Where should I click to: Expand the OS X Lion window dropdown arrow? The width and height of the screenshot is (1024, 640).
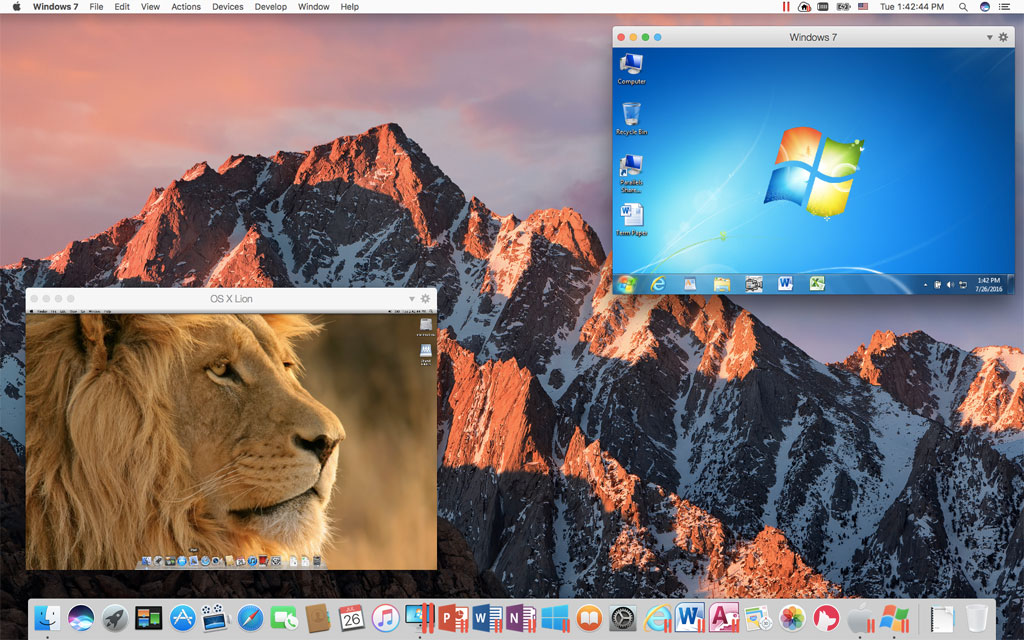coord(411,299)
